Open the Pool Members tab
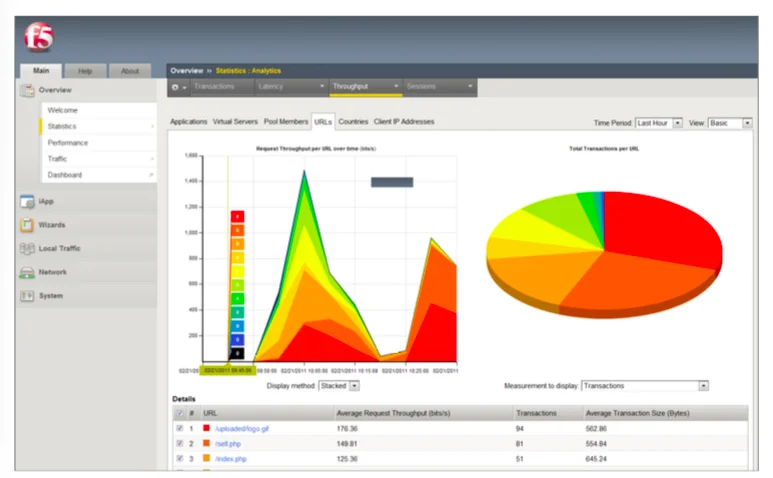This screenshot has height=478, width=773. pos(286,122)
